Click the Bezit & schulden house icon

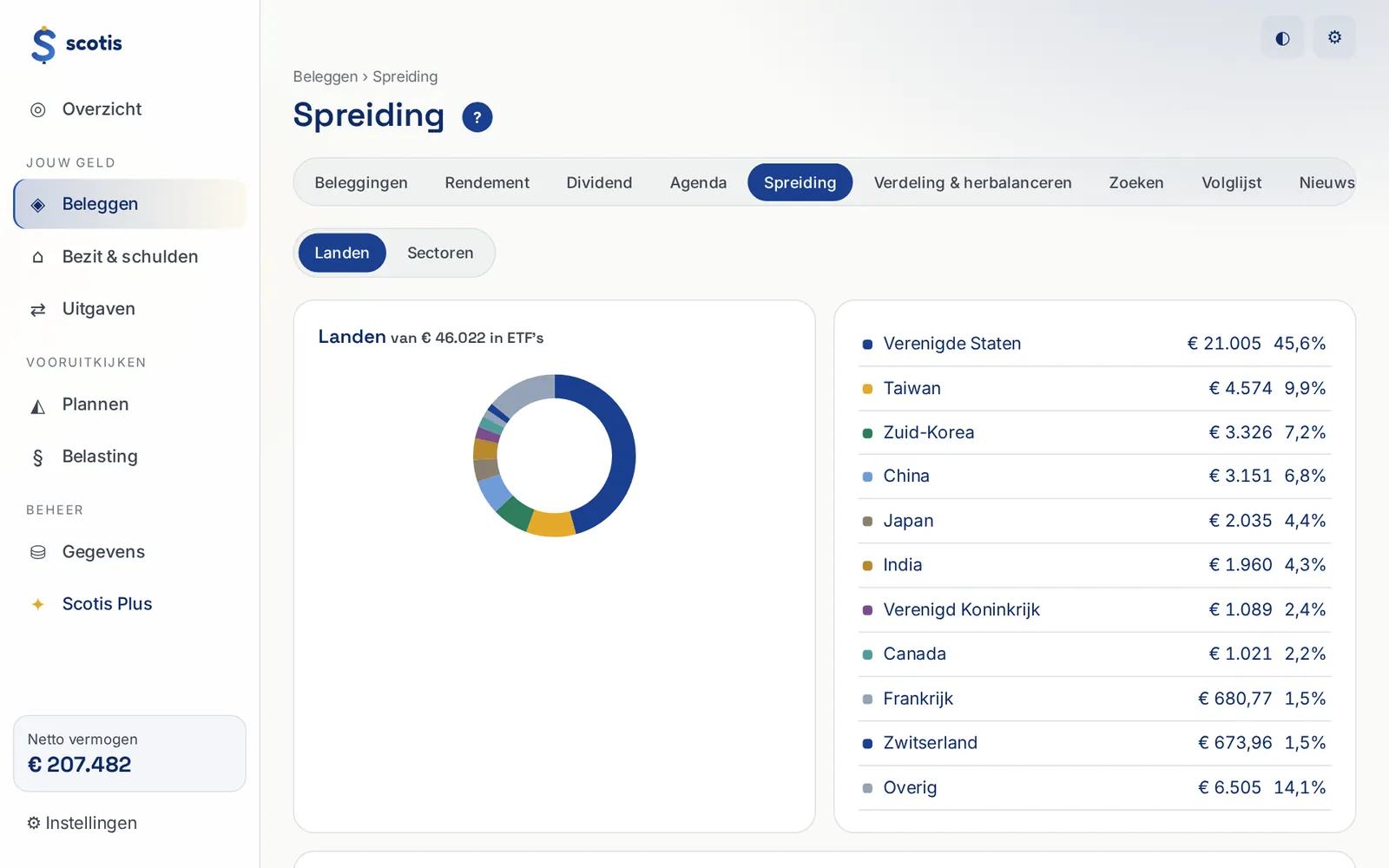point(38,257)
